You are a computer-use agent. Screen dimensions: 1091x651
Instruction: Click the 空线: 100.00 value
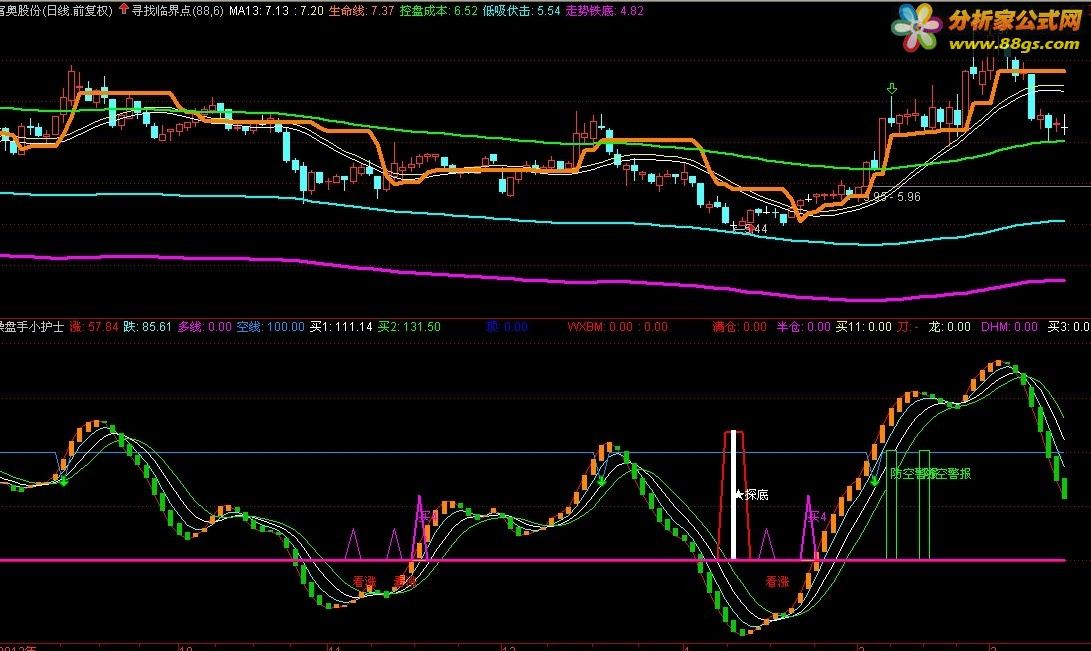pos(271,326)
